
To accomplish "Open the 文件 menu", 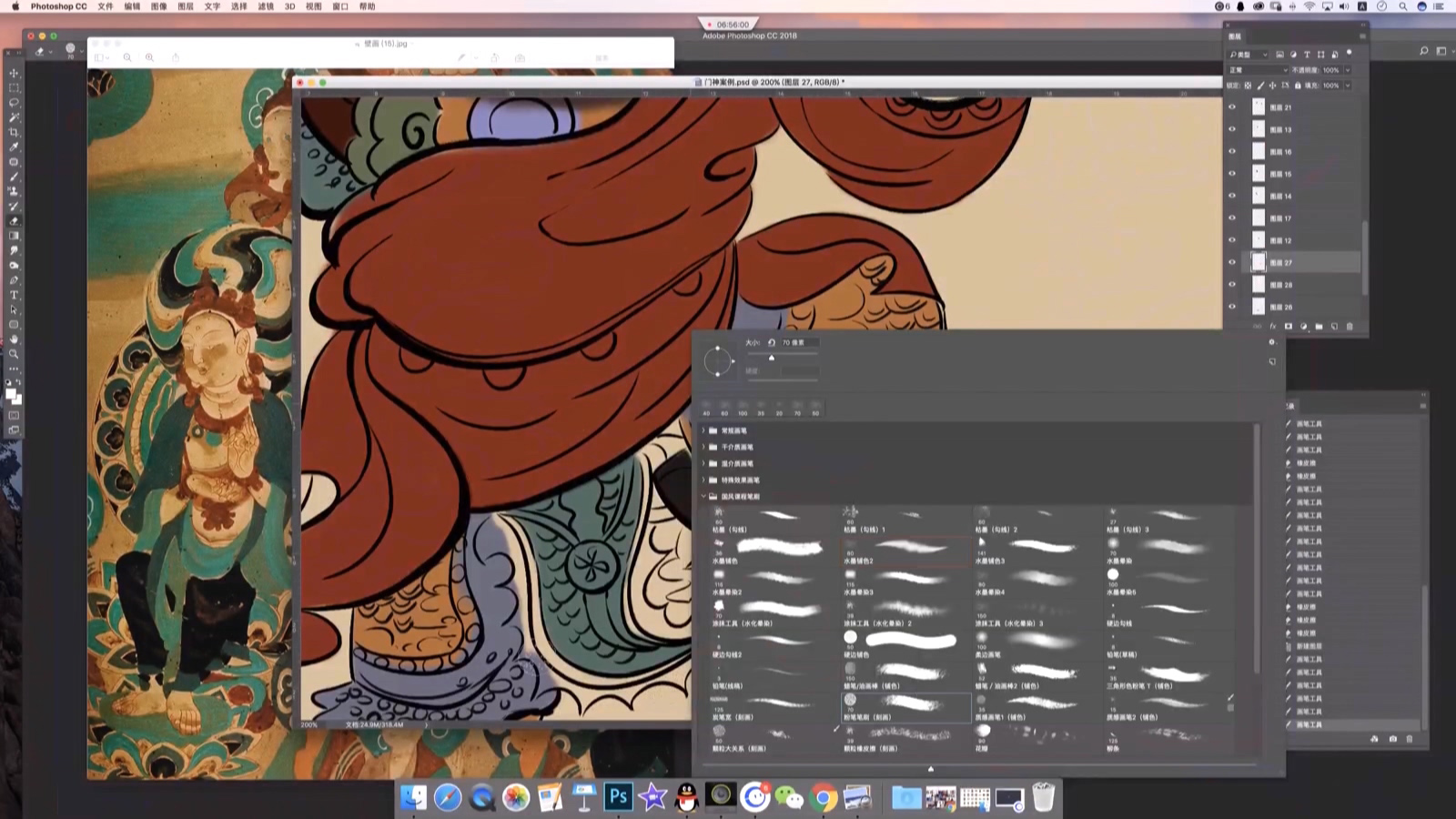I will coord(106,6).
